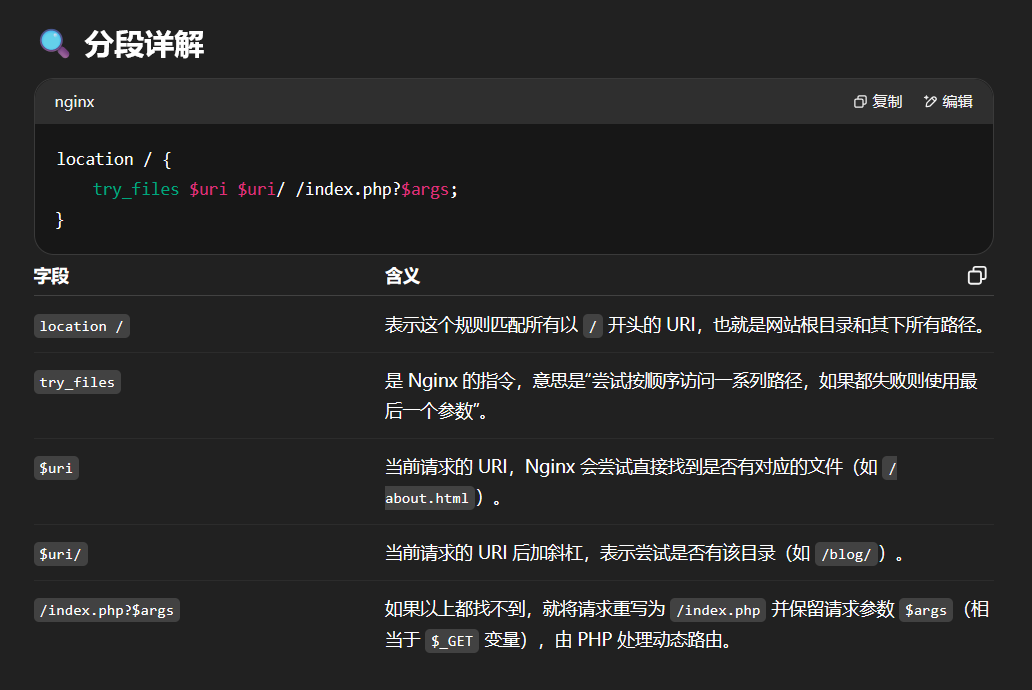
Task: Click the 字段 column header
Action: point(51,276)
